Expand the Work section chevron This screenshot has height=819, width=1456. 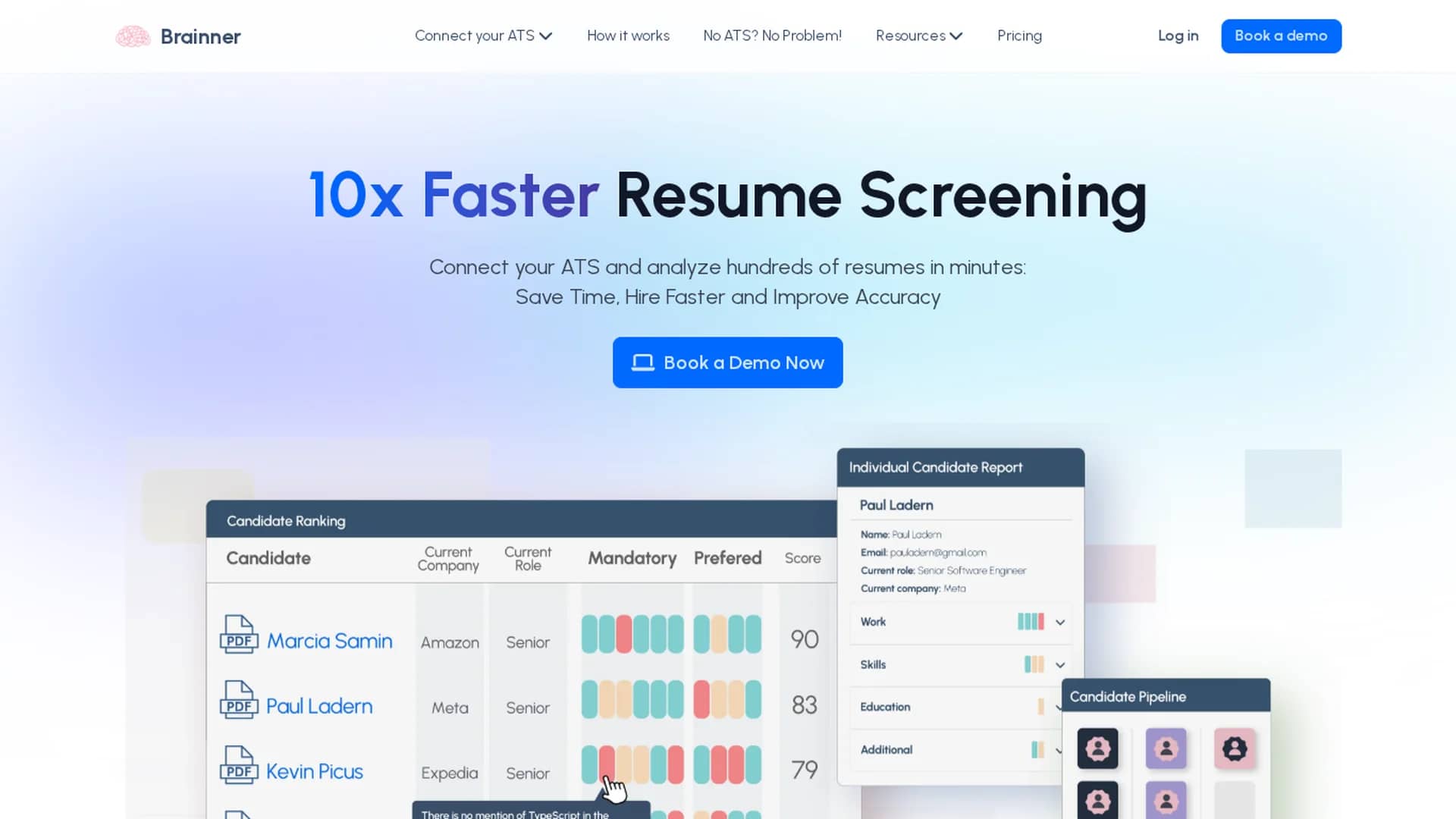[x=1060, y=623]
